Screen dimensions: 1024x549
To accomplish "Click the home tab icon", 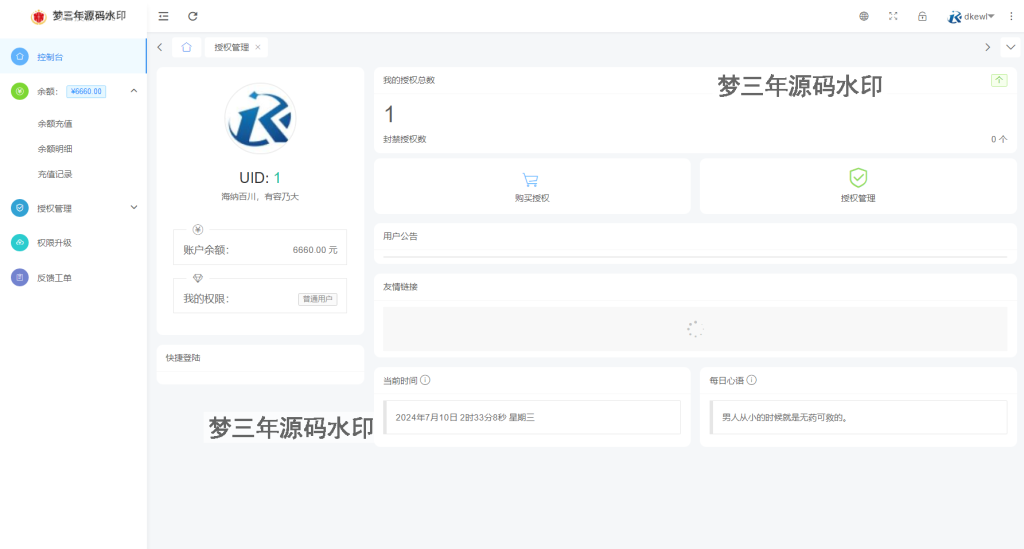I will coord(187,47).
